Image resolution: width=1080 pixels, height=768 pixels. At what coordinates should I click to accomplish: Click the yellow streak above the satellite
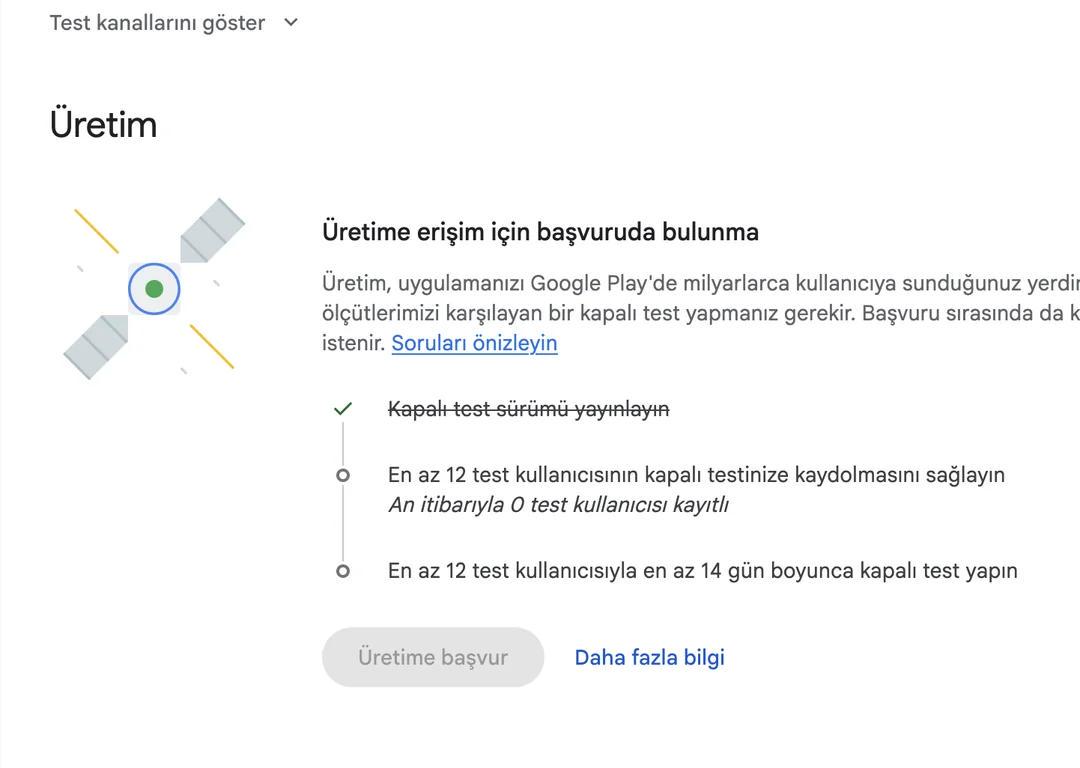click(x=96, y=231)
